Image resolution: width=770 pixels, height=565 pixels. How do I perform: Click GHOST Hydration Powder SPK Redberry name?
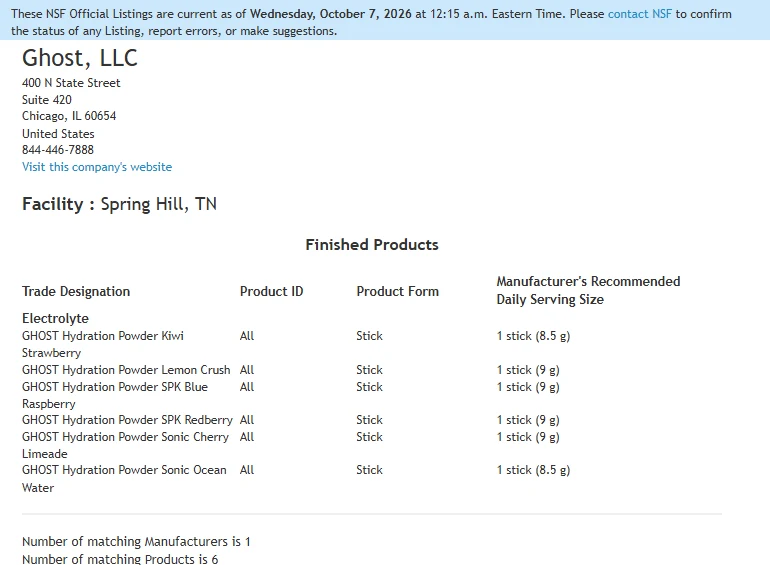(x=127, y=420)
